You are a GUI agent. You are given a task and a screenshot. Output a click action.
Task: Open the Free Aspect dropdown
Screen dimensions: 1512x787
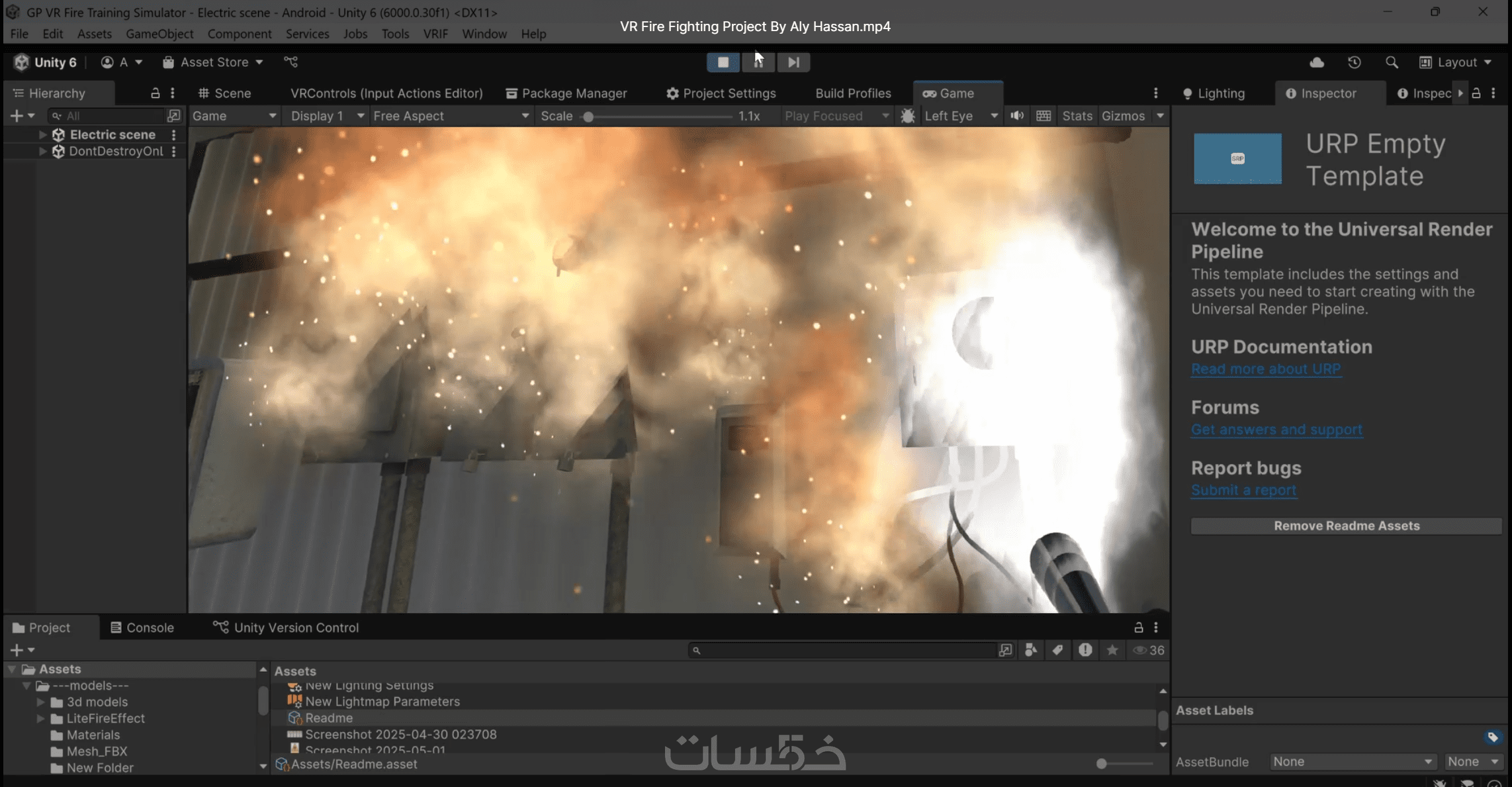451,116
